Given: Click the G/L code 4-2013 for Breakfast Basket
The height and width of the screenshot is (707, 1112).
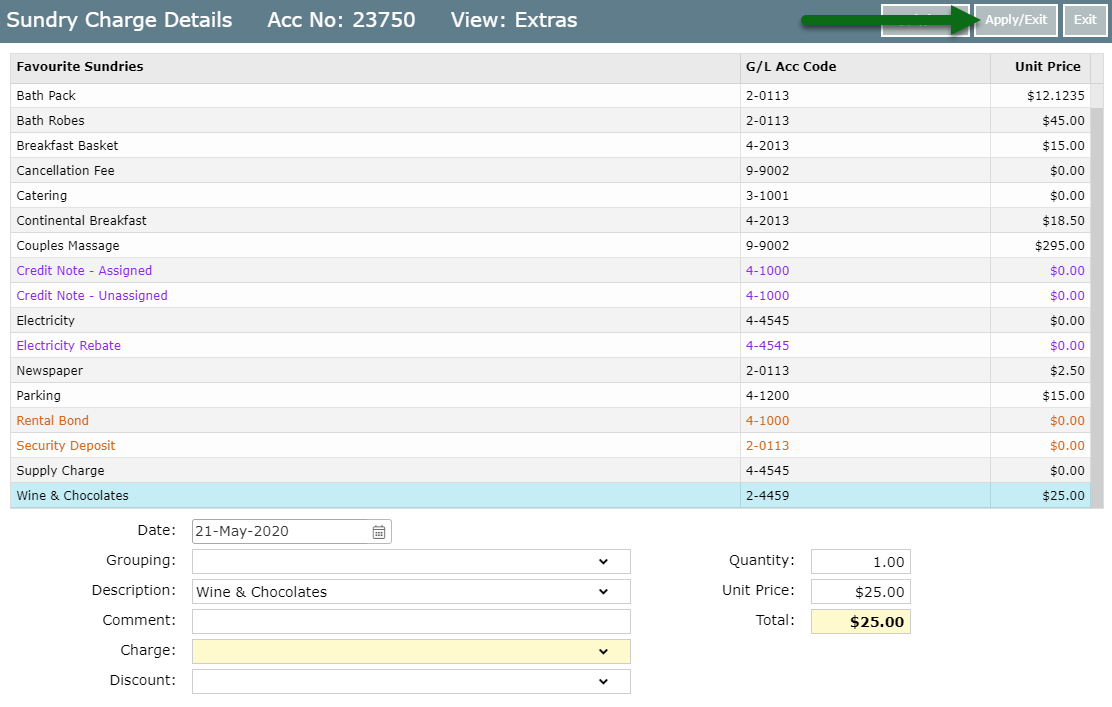Looking at the screenshot, I should point(767,145).
